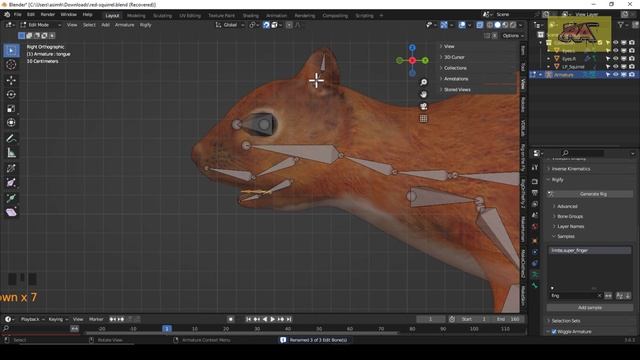Toggle visibility eye for Armature row
Image resolution: width=640 pixels, height=360 pixels.
[616, 75]
